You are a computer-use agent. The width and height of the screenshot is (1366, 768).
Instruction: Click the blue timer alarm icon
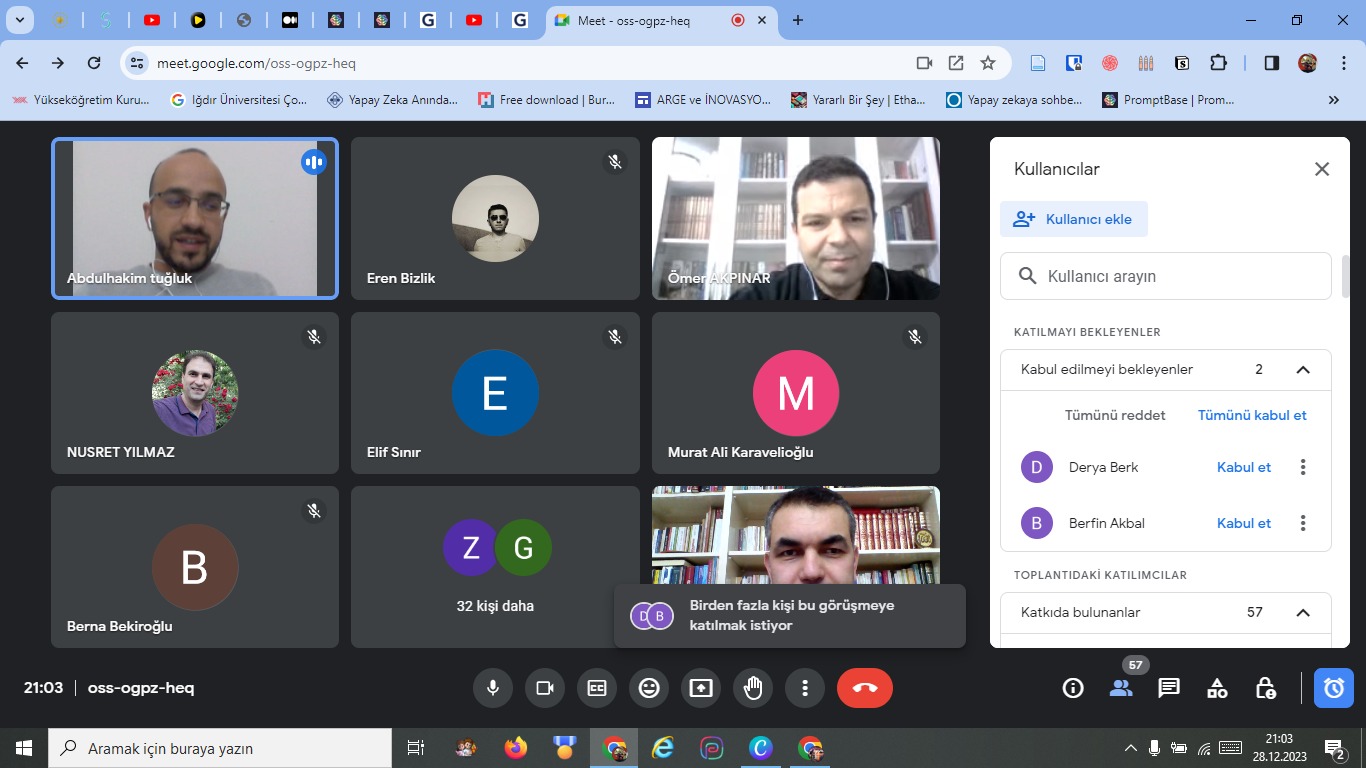1334,688
